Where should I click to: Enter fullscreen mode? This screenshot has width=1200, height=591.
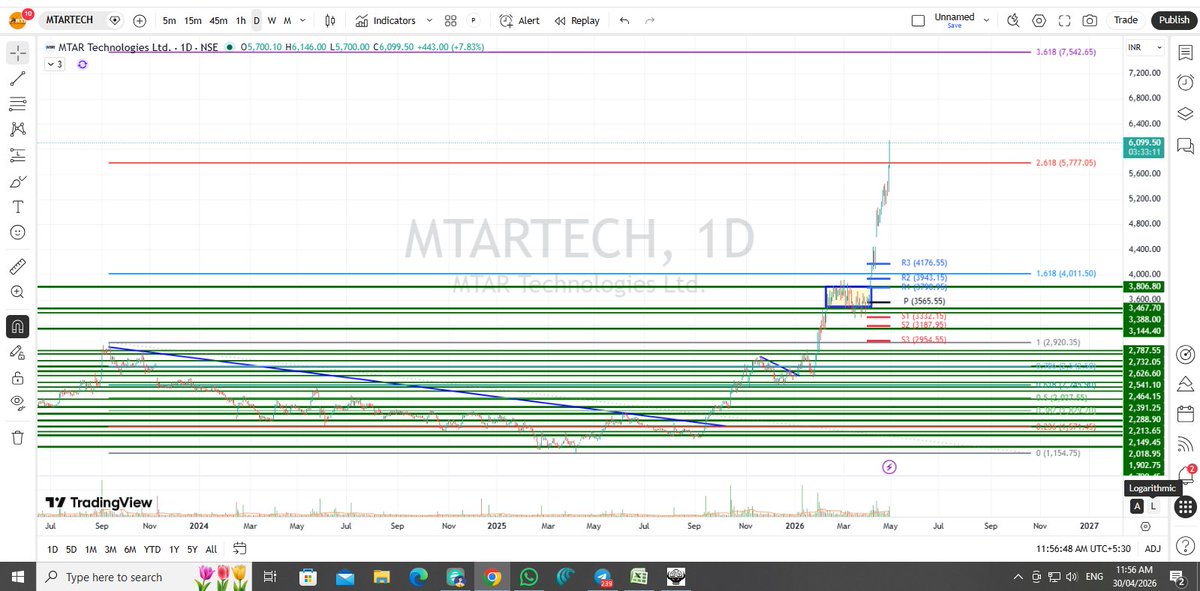(1064, 20)
